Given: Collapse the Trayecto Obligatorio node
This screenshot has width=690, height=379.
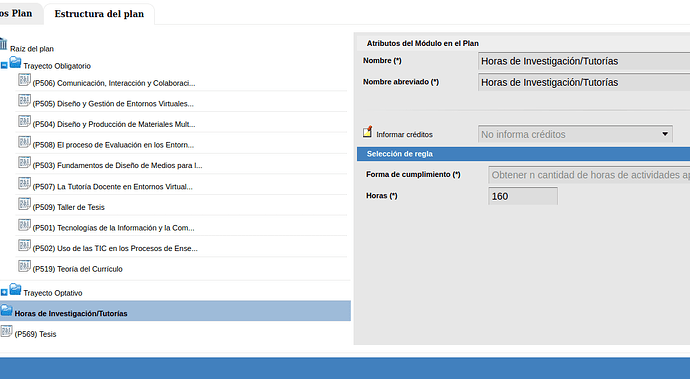Looking at the screenshot, I should pyautogui.click(x=4, y=66).
